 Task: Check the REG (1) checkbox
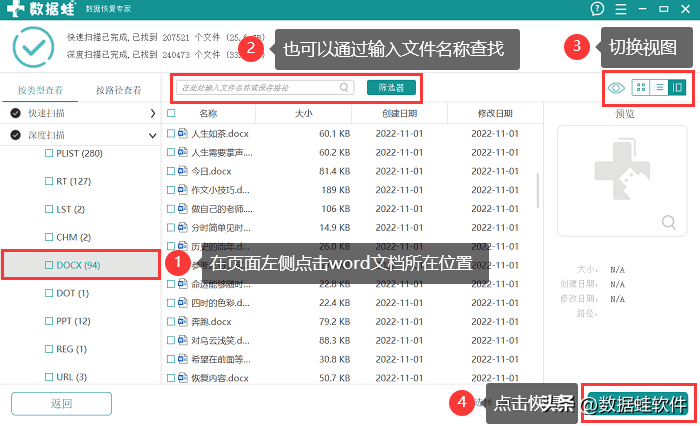click(49, 349)
